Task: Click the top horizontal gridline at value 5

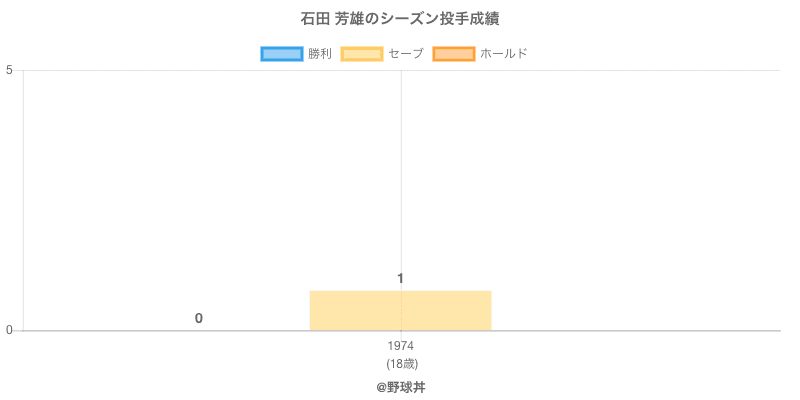Action: 600,70
